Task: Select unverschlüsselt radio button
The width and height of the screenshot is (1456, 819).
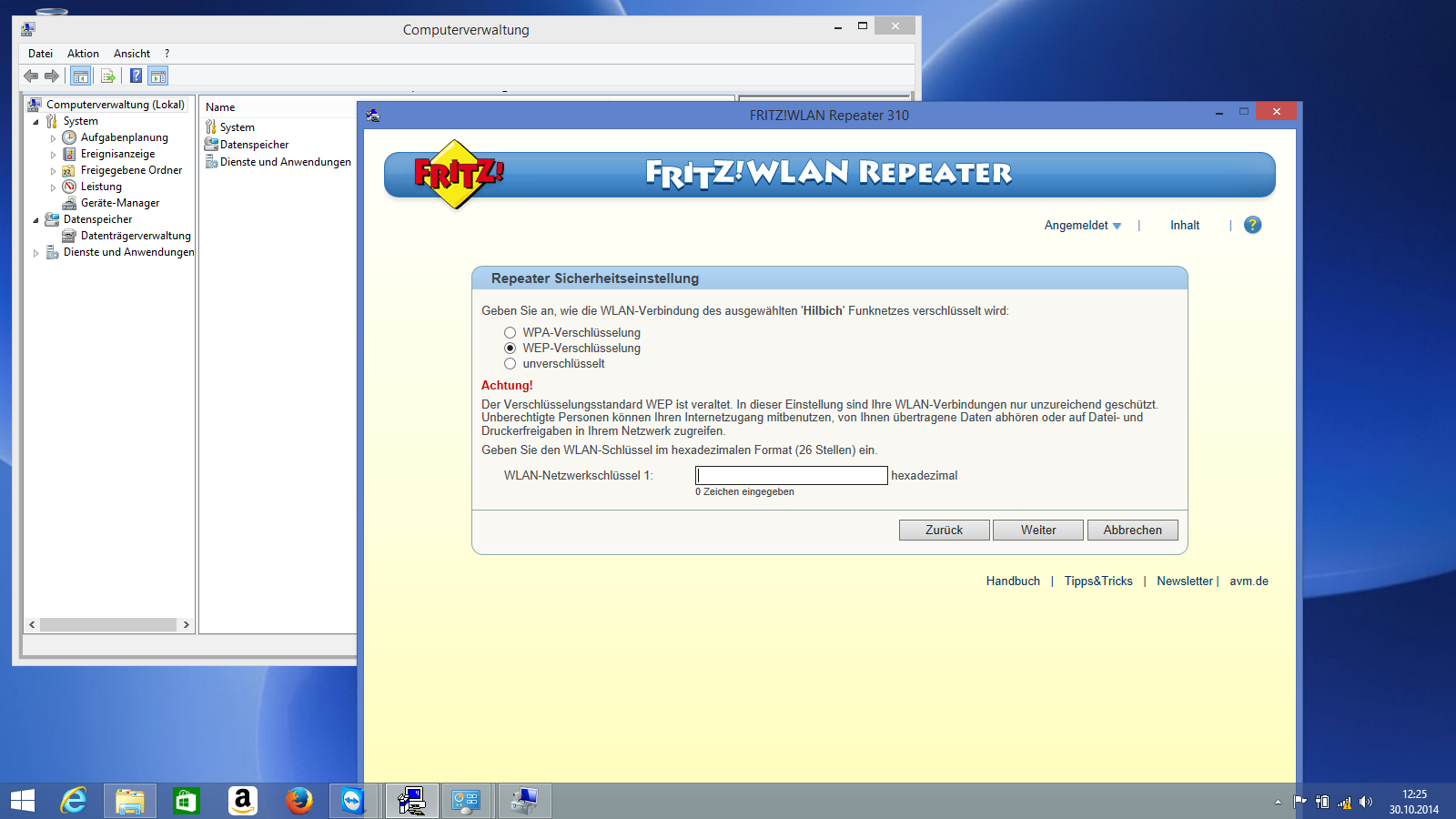Action: coord(511,364)
